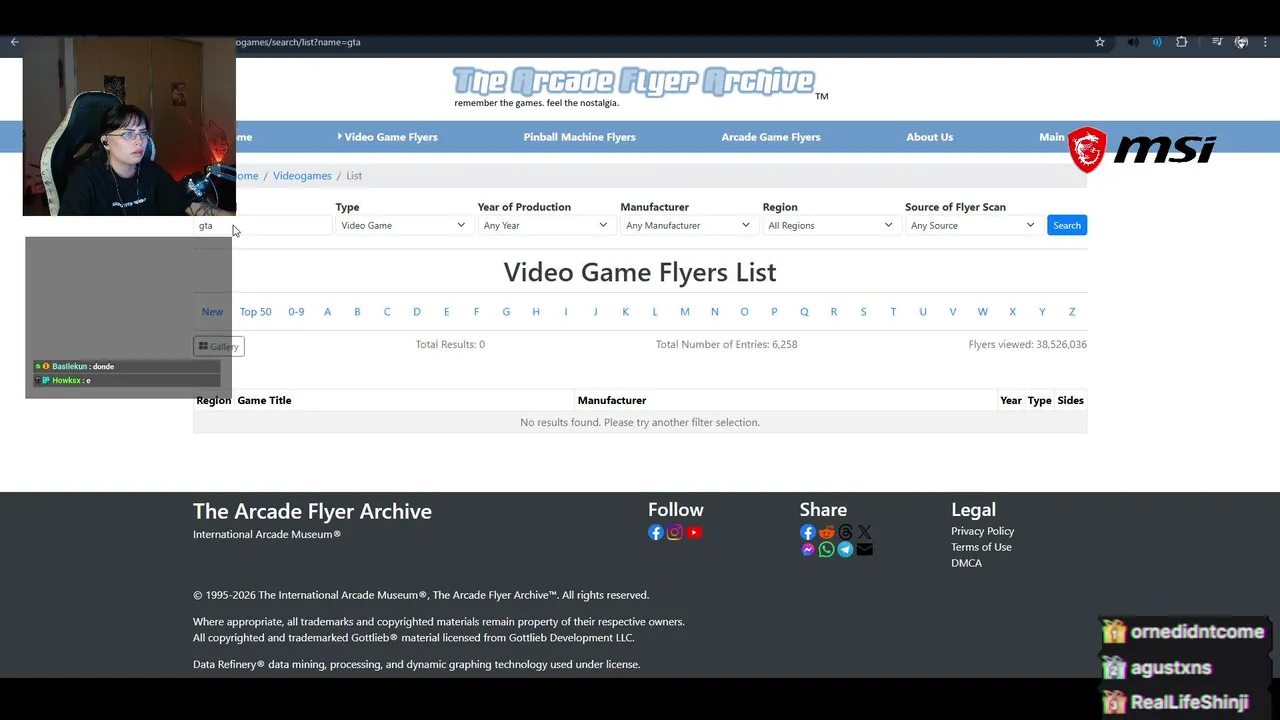This screenshot has height=720, width=1280.
Task: Open the Video Game Flyers nav menu
Action: pos(388,137)
